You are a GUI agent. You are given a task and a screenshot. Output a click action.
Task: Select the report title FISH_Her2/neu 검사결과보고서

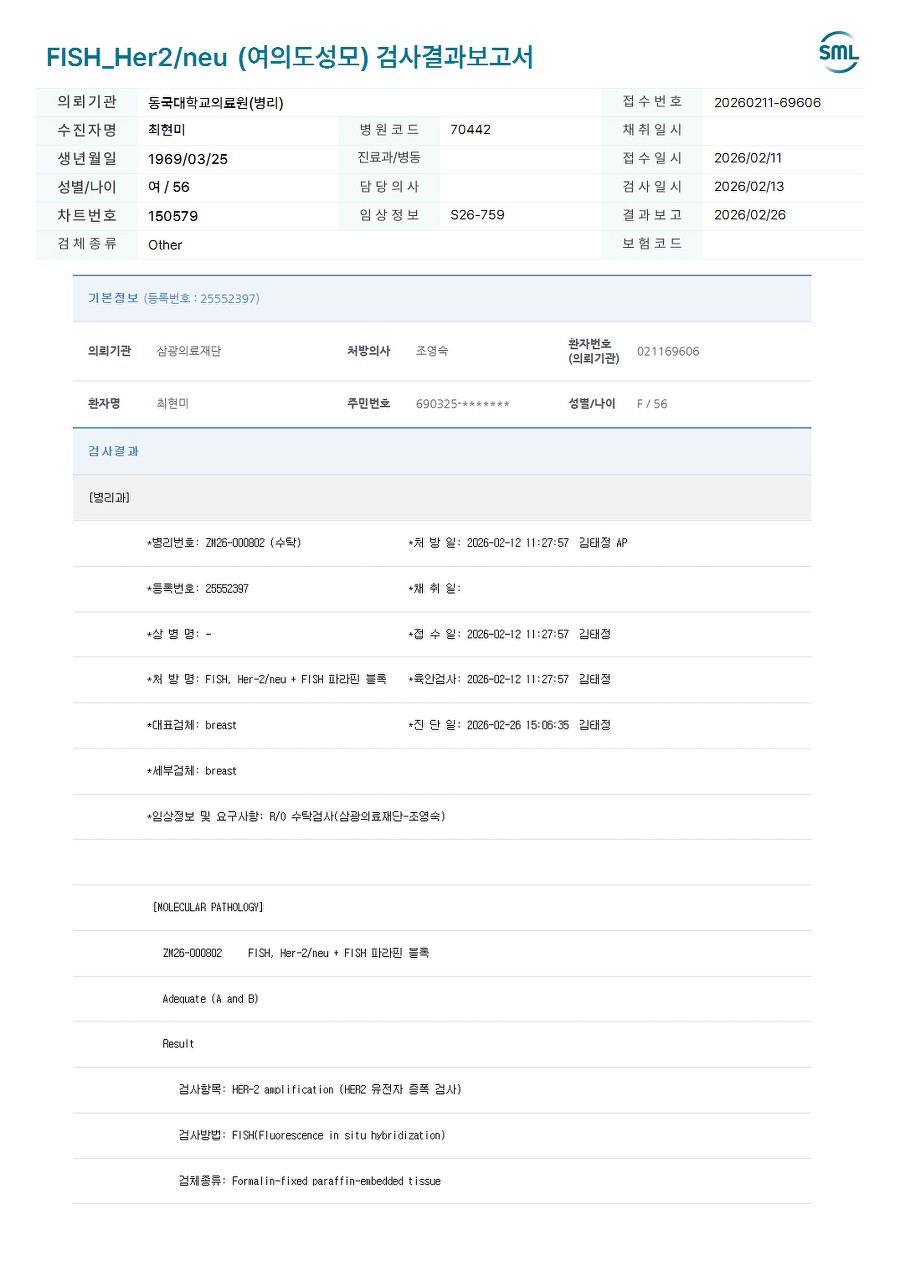(290, 57)
